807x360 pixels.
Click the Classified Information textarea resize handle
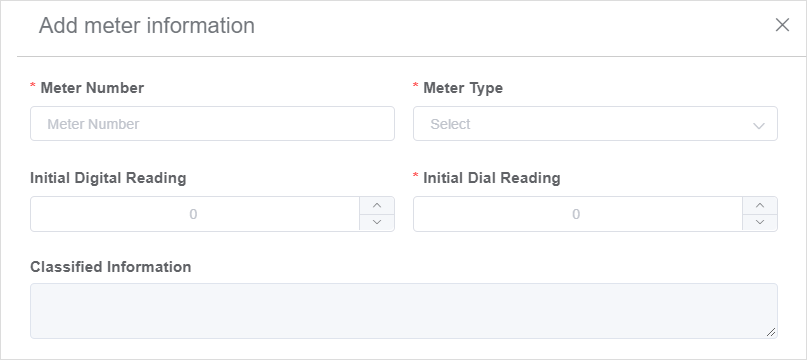tap(771, 332)
